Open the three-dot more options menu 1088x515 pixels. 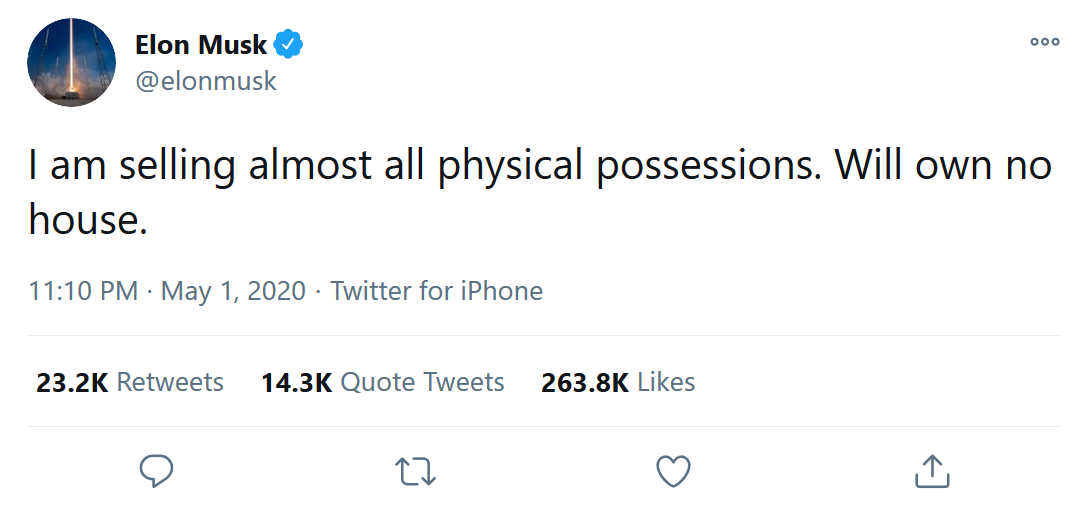1044,42
